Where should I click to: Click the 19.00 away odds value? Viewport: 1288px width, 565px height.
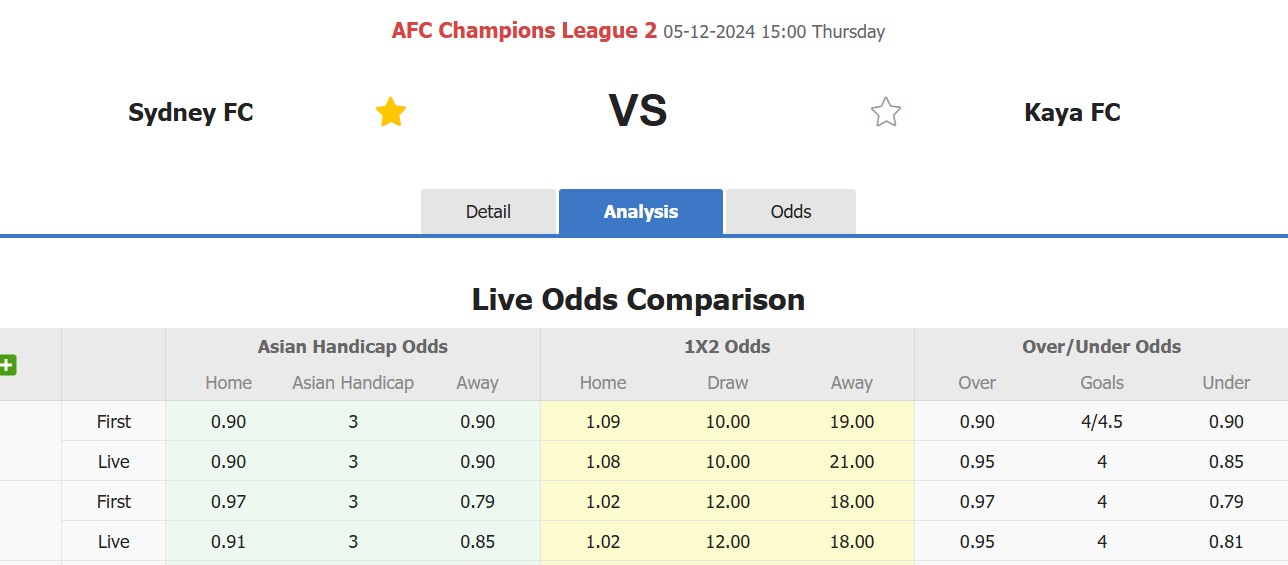[x=852, y=421]
